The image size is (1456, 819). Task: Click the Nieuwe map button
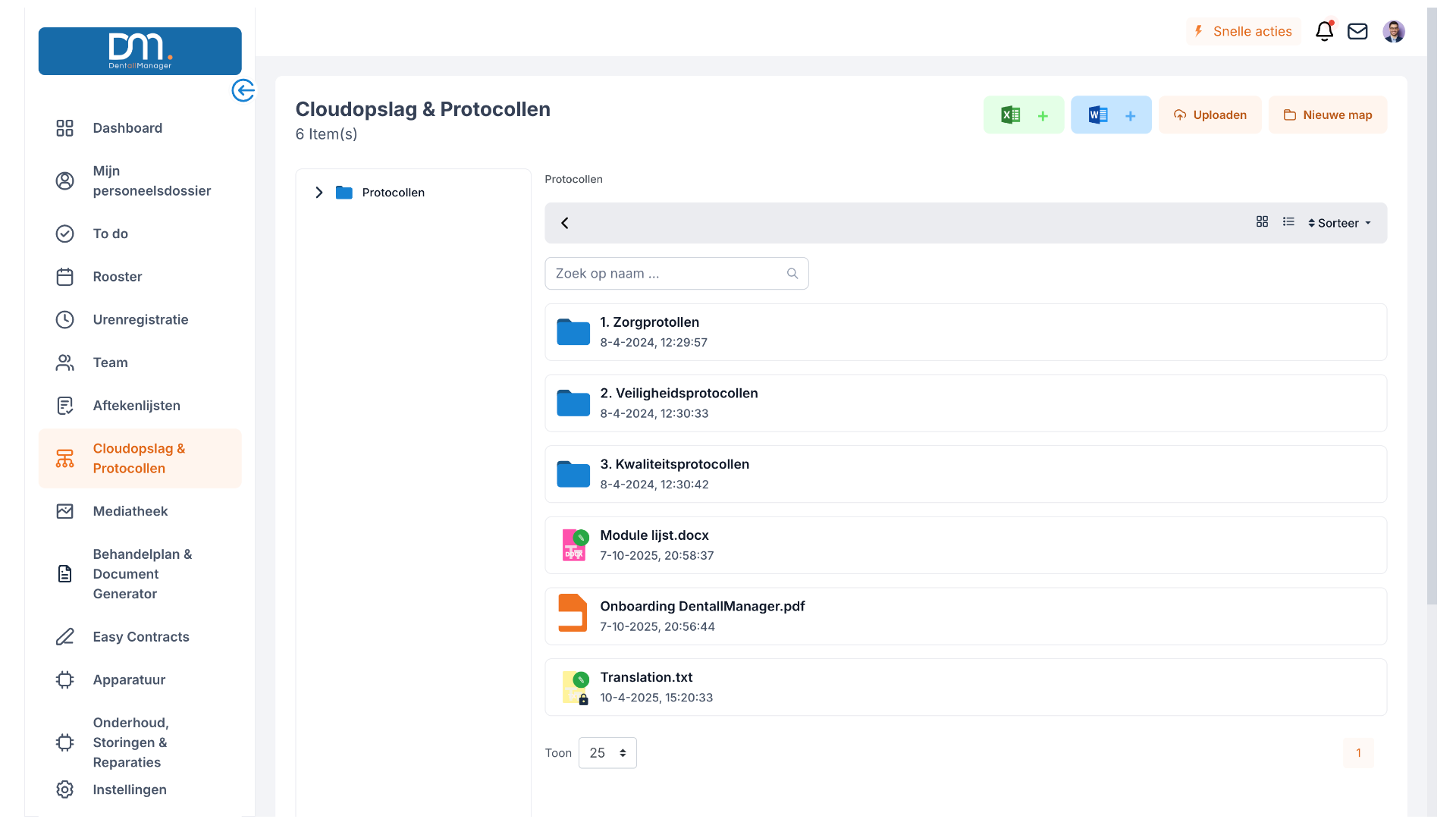click(1327, 115)
